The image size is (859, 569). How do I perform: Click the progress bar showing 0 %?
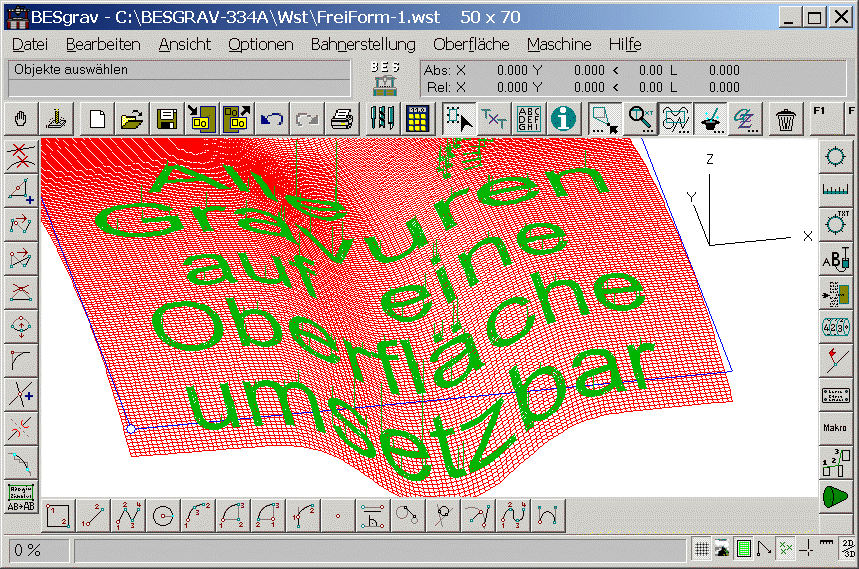tap(380, 550)
